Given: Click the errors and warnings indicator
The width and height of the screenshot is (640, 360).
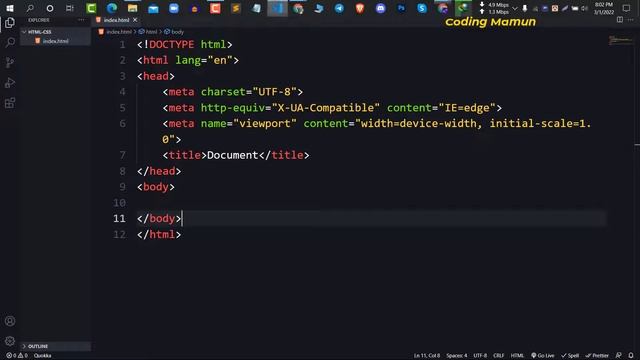Looking at the screenshot, I should pos(17,356).
